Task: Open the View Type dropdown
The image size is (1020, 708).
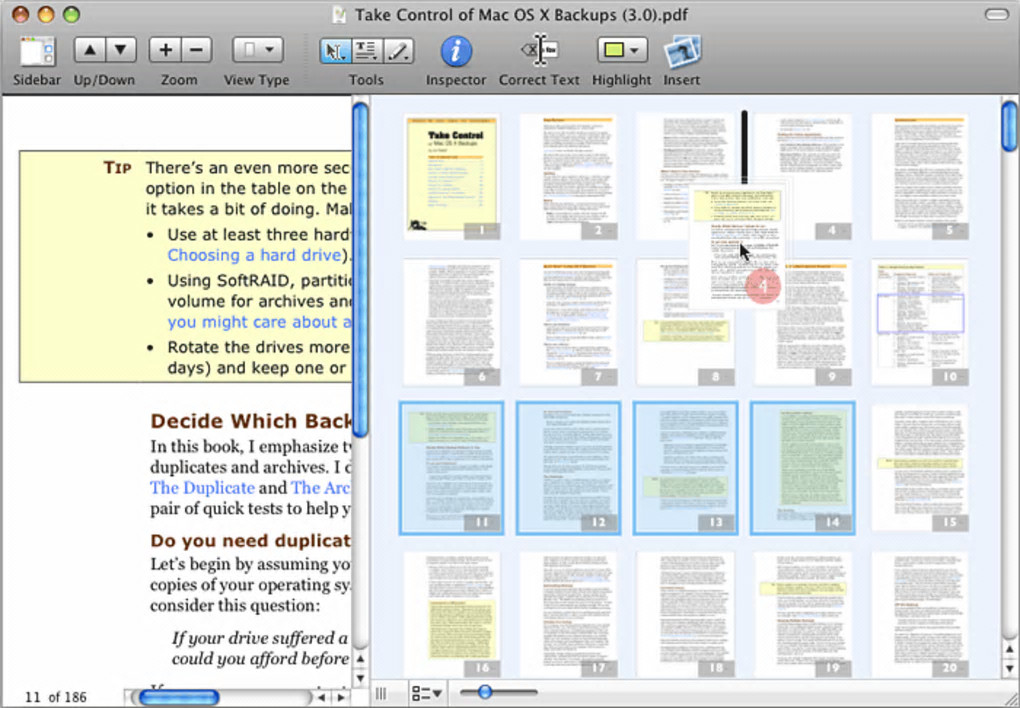Action: 258,50
